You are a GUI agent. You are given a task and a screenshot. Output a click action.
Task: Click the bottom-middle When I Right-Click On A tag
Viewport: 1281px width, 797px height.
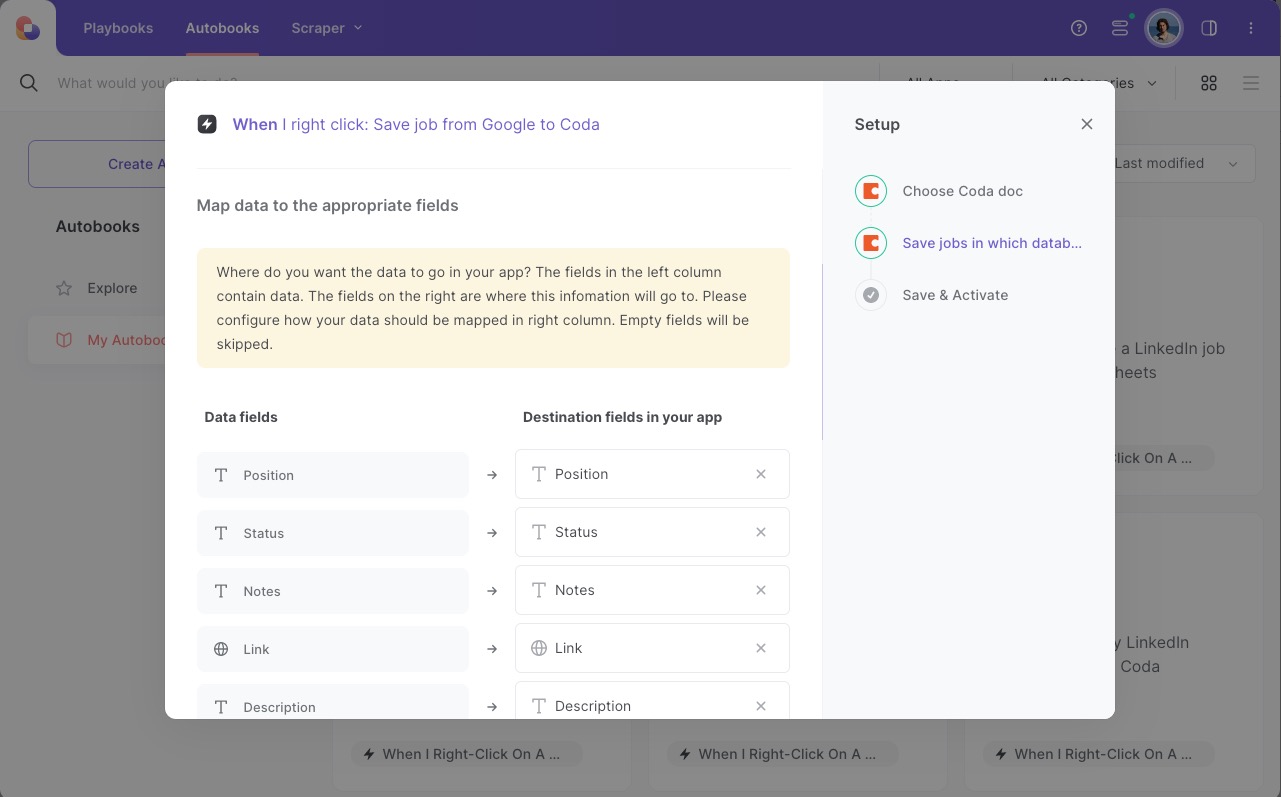783,754
